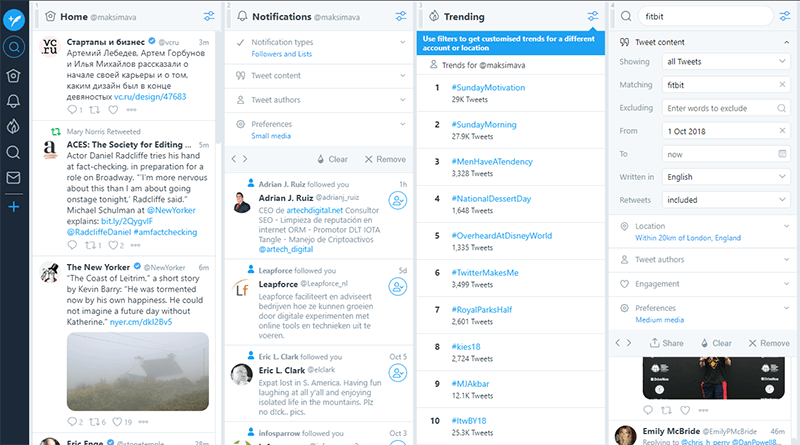
Task: Click the Home column vertical scrollbar
Action: (x=218, y=100)
